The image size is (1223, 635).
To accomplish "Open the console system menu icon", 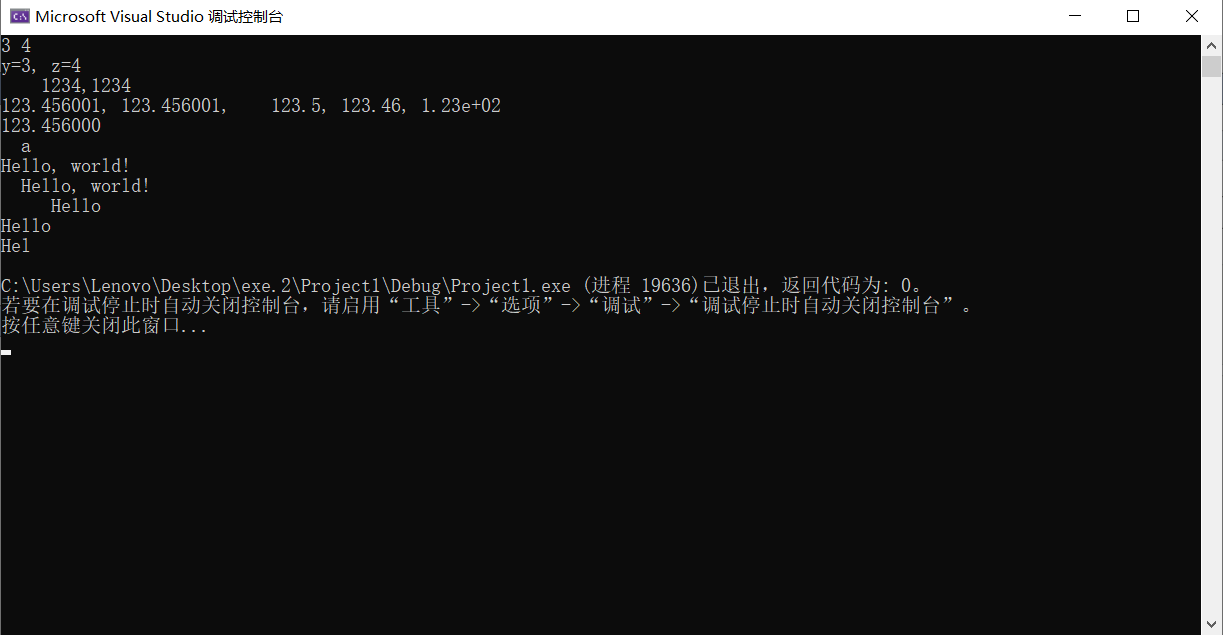I will pyautogui.click(x=18, y=16).
